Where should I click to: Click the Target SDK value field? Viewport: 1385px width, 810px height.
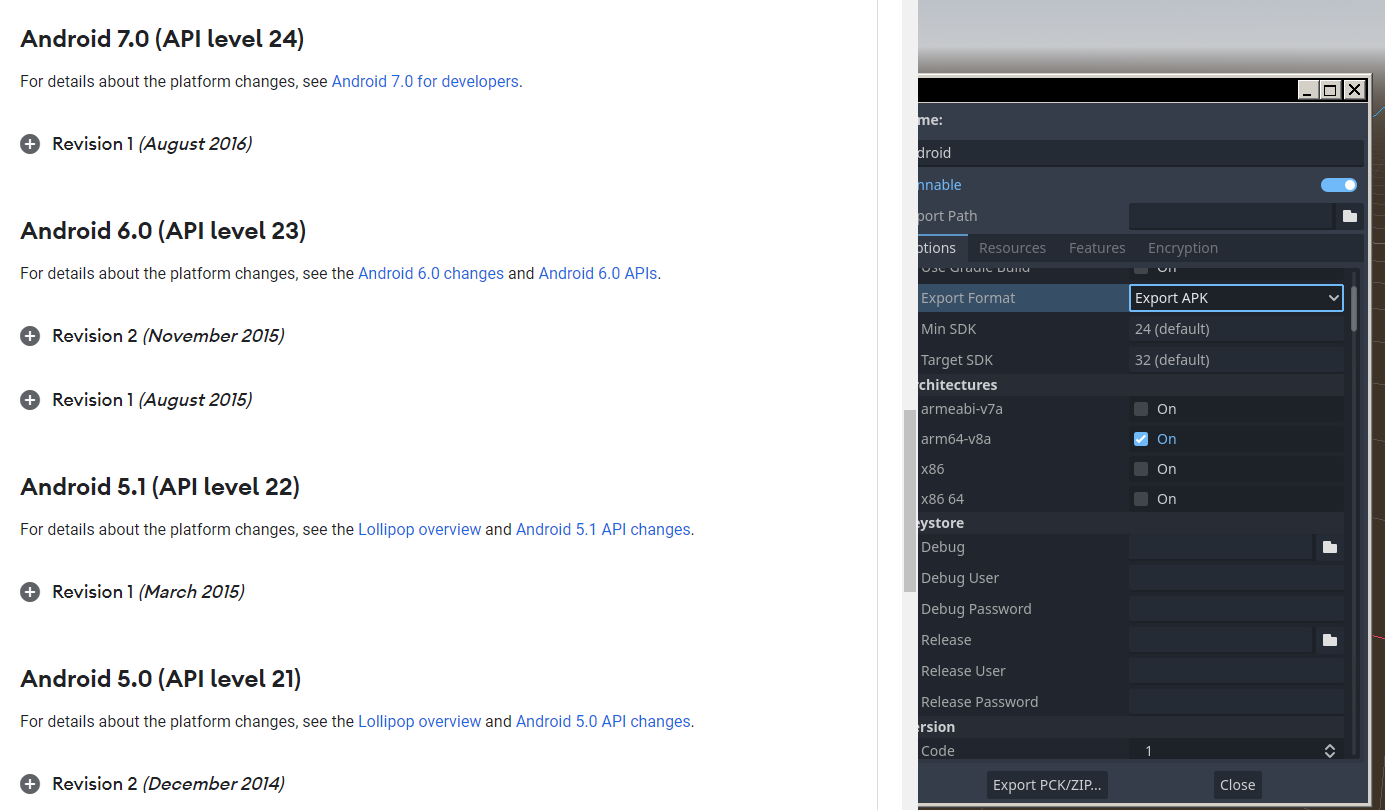1236,360
